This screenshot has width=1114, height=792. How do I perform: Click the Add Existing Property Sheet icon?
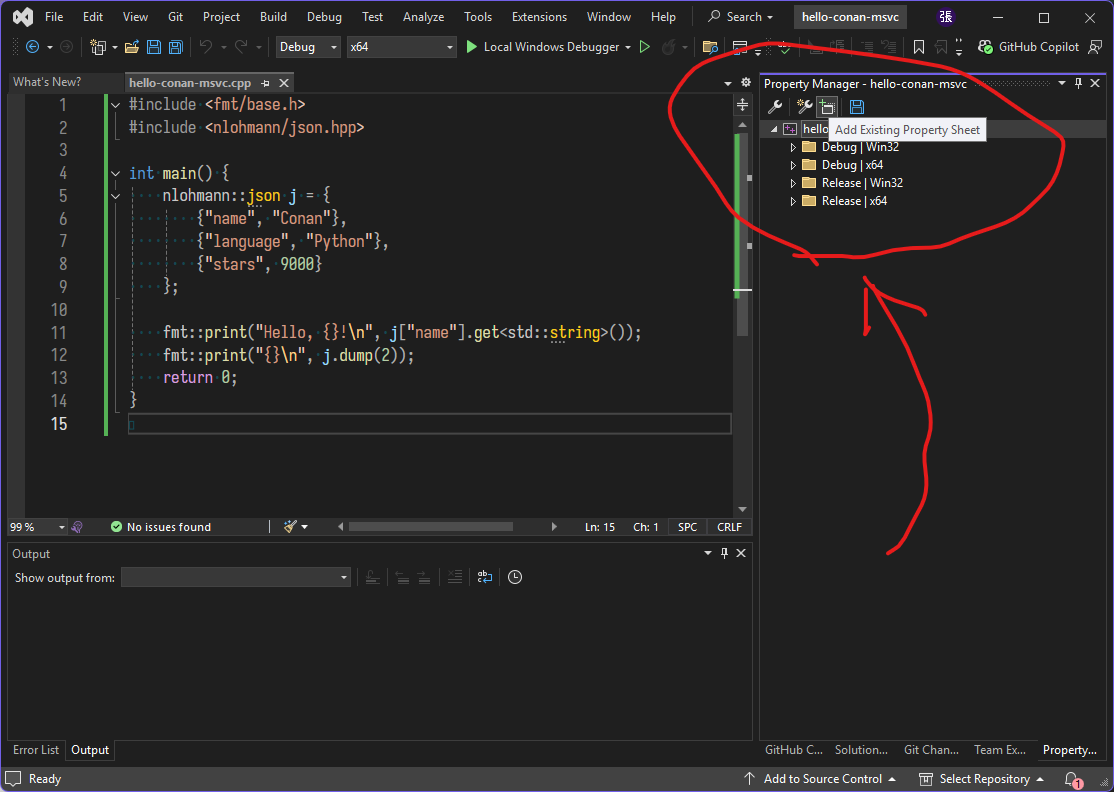(826, 107)
